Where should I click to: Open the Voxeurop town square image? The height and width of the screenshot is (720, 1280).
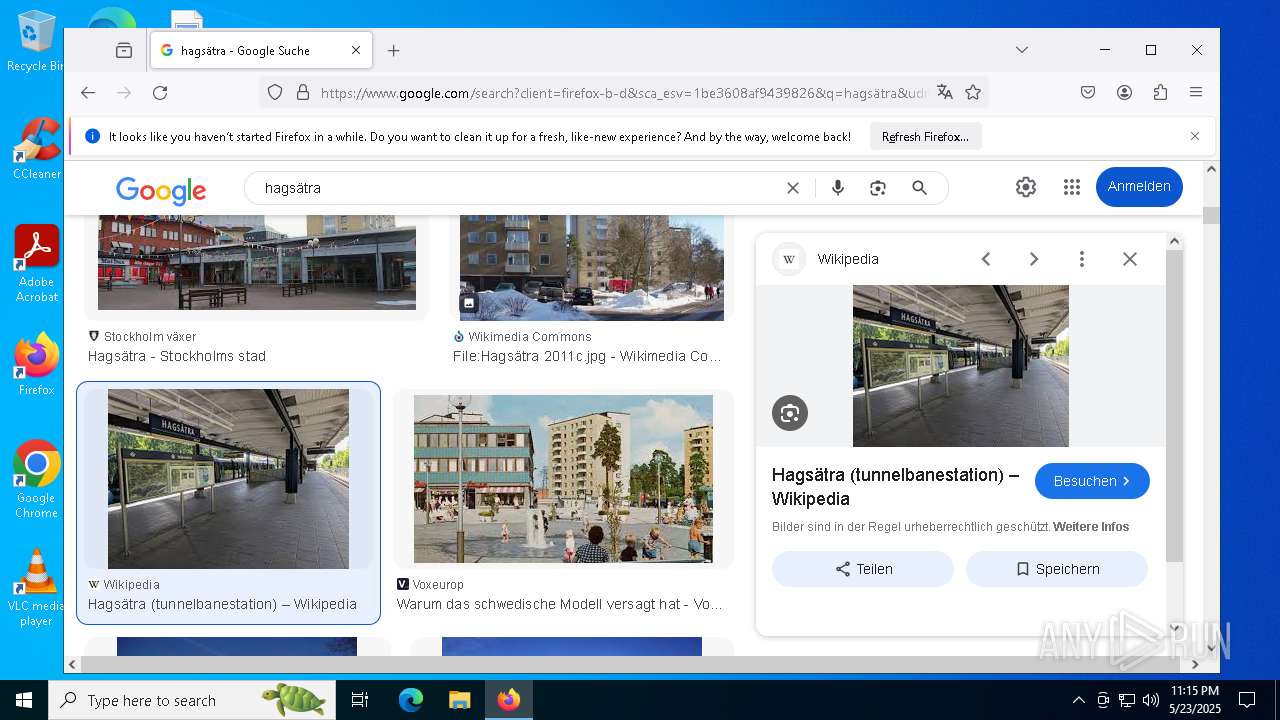click(x=563, y=479)
